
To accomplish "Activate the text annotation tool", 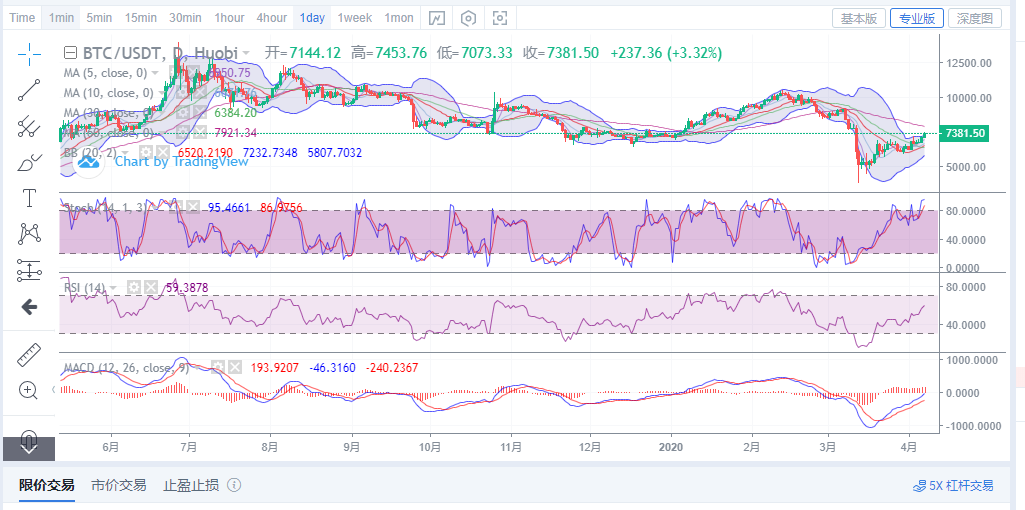I will point(29,198).
